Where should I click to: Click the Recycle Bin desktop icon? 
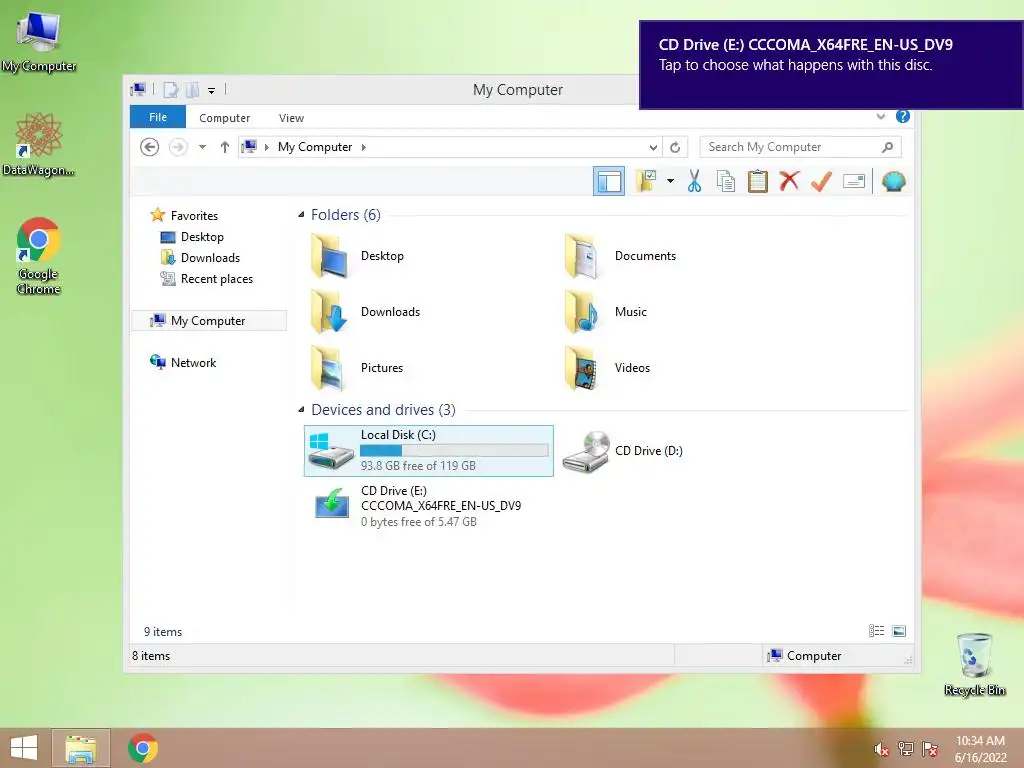[974, 664]
